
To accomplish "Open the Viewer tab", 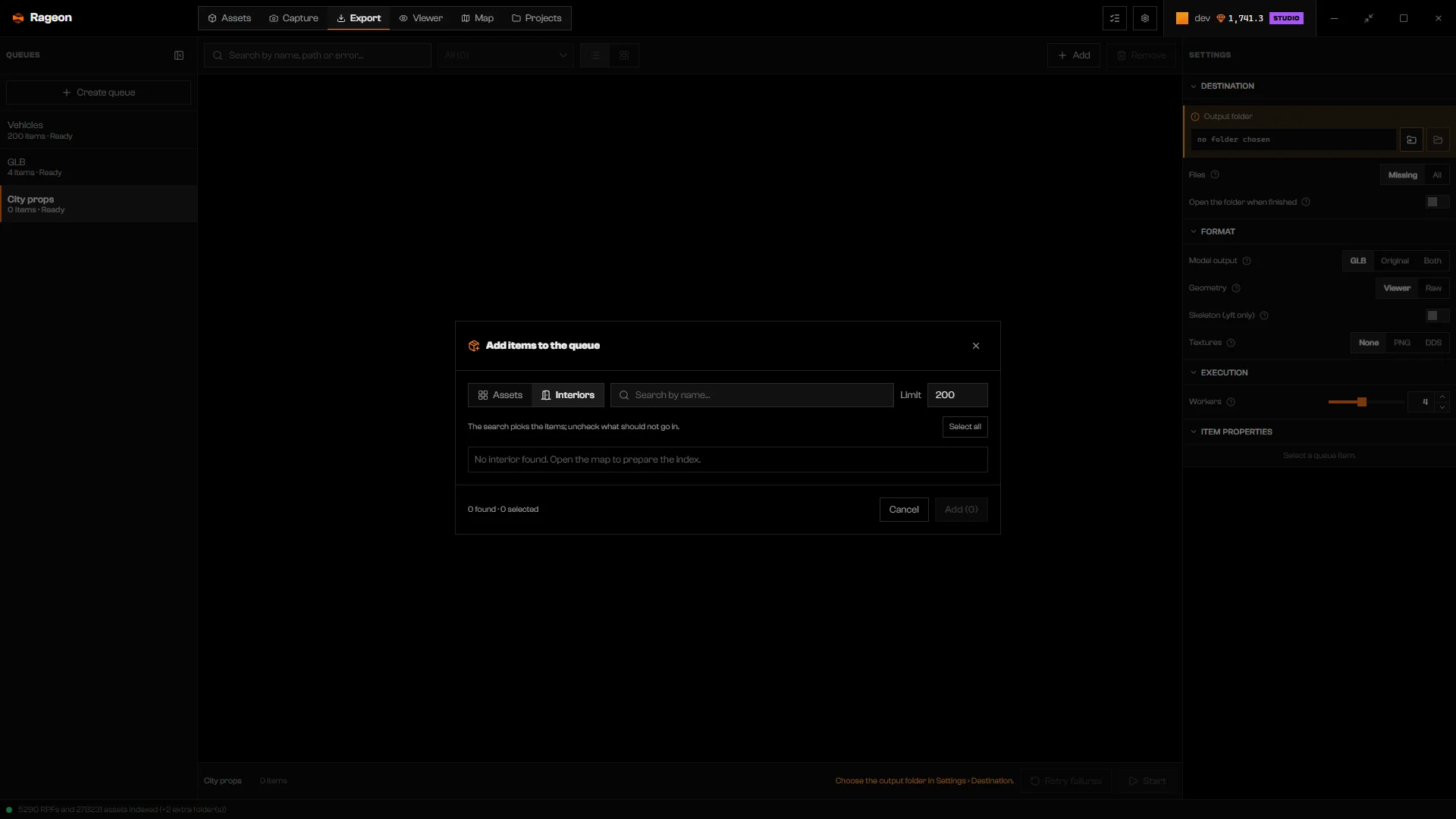I will pyautogui.click(x=421, y=18).
